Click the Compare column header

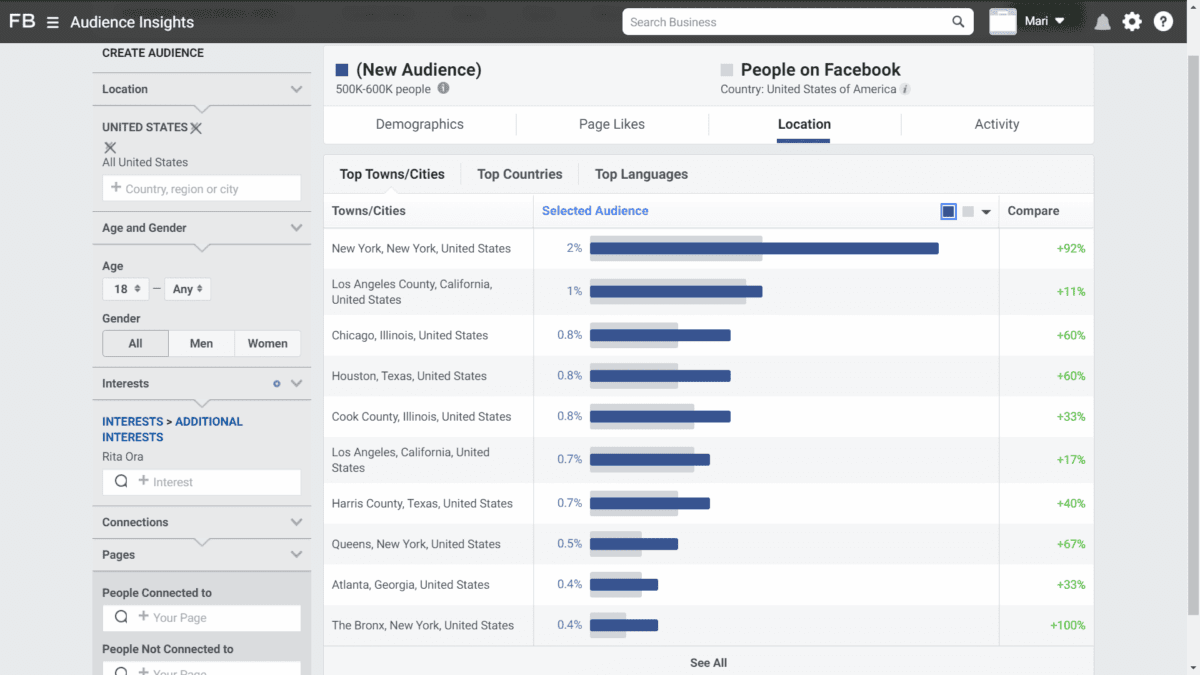[1033, 211]
